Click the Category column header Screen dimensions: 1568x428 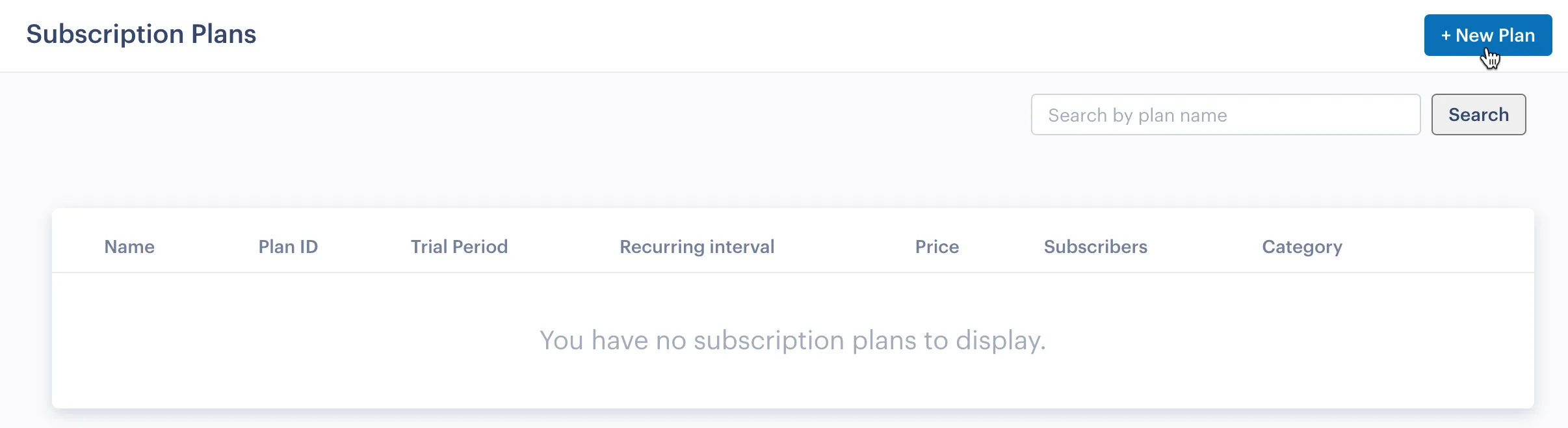pos(1301,247)
